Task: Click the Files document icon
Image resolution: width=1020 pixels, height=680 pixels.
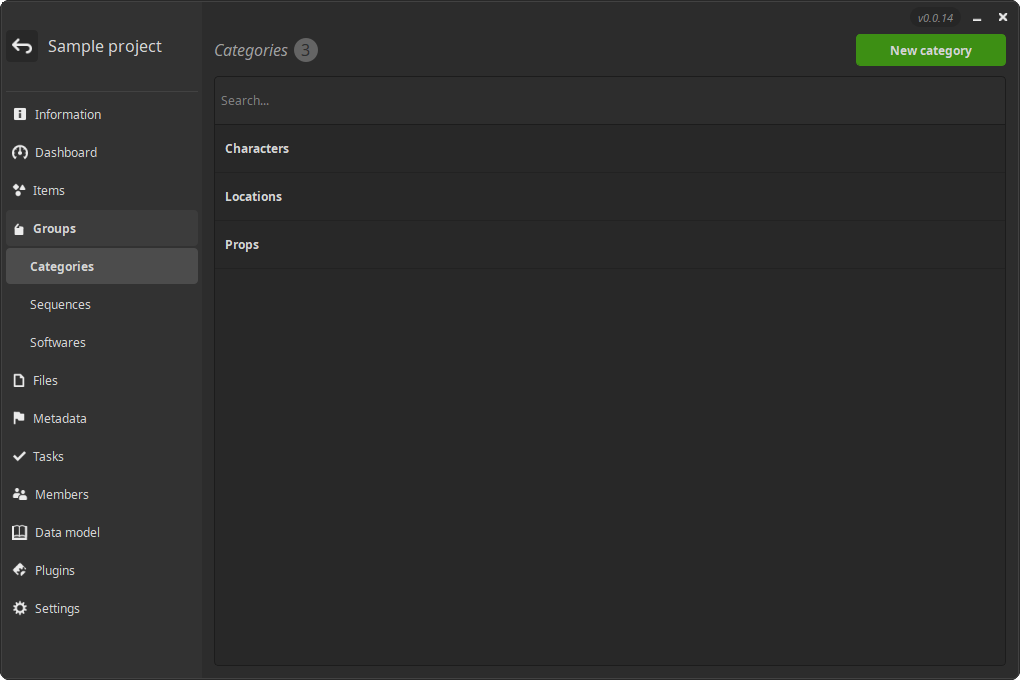Action: click(x=19, y=381)
